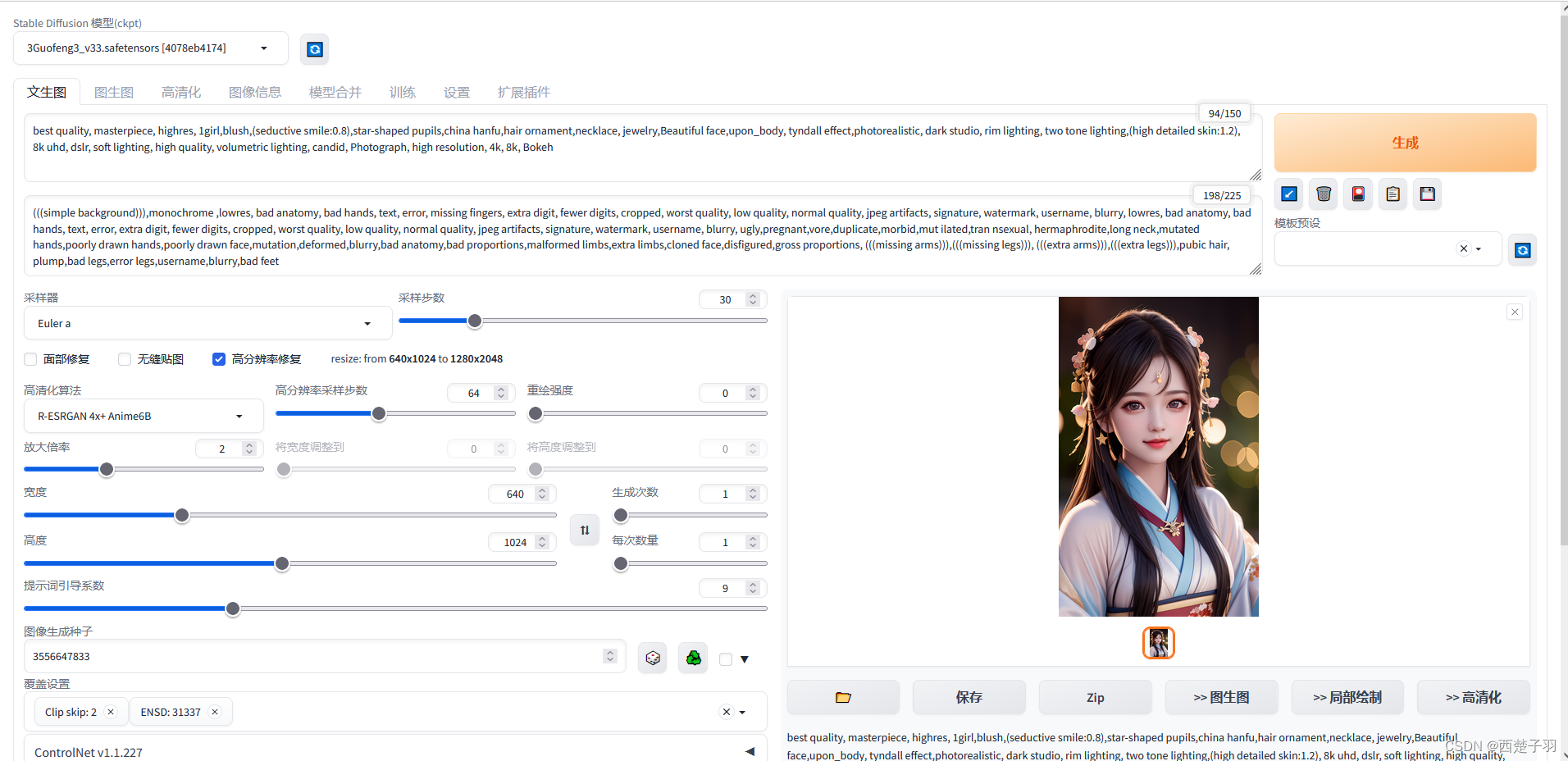Click the generated hanfu girl preview image
Viewport: 1568px width, 761px height.
click(1159, 457)
